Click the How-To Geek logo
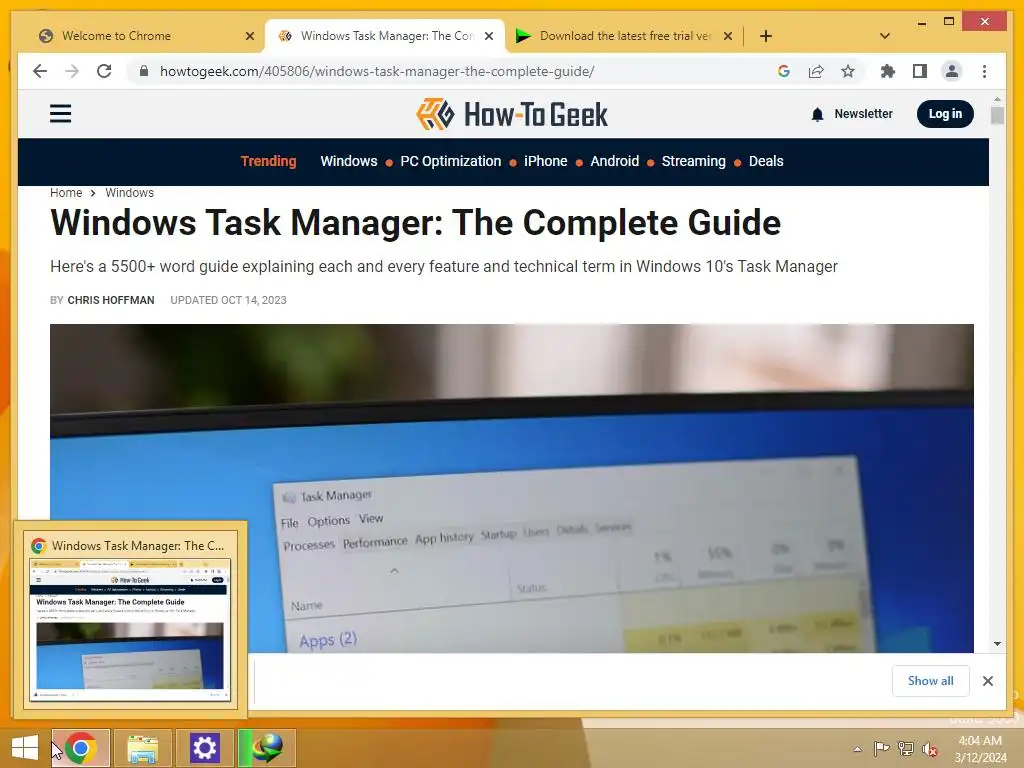 pyautogui.click(x=512, y=114)
